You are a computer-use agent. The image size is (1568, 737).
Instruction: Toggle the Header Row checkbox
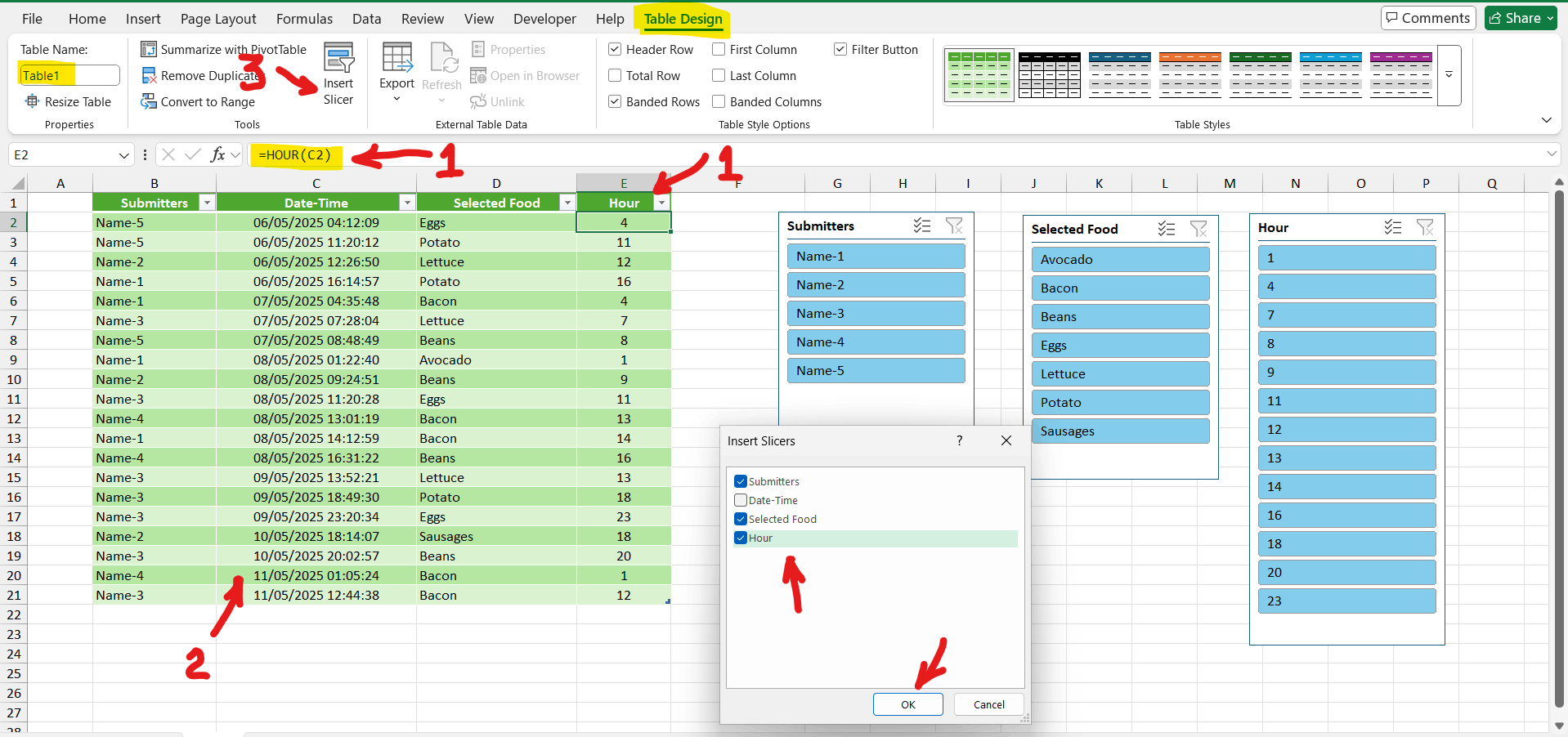coord(615,50)
